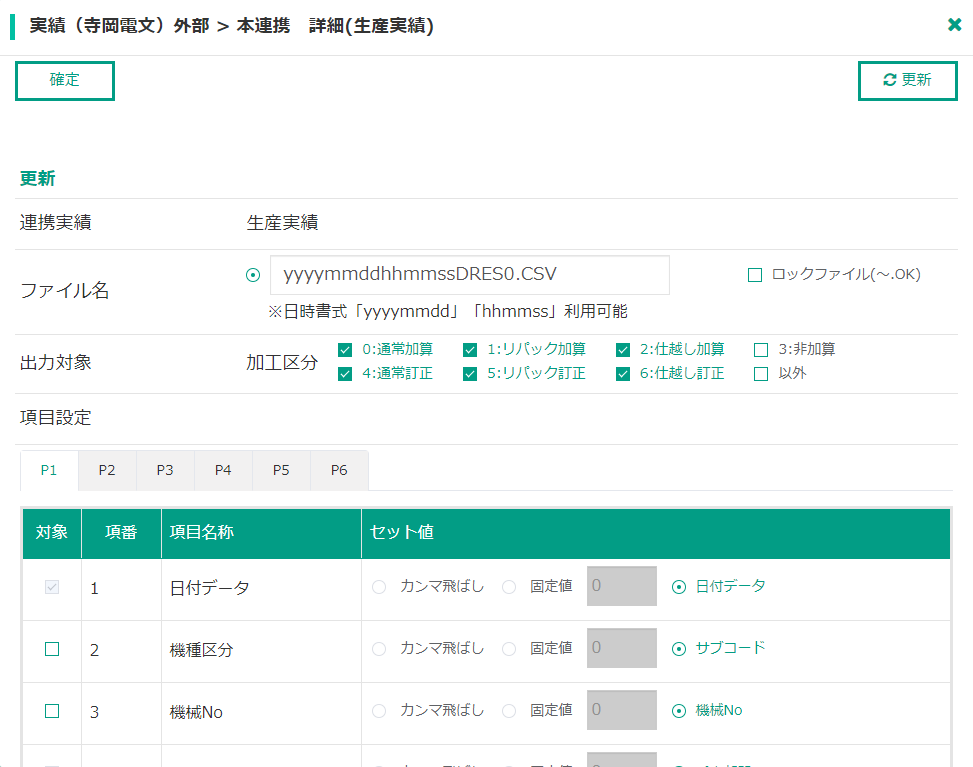Click the 確定 confirm button
The width and height of the screenshot is (973, 767).
tap(65, 81)
